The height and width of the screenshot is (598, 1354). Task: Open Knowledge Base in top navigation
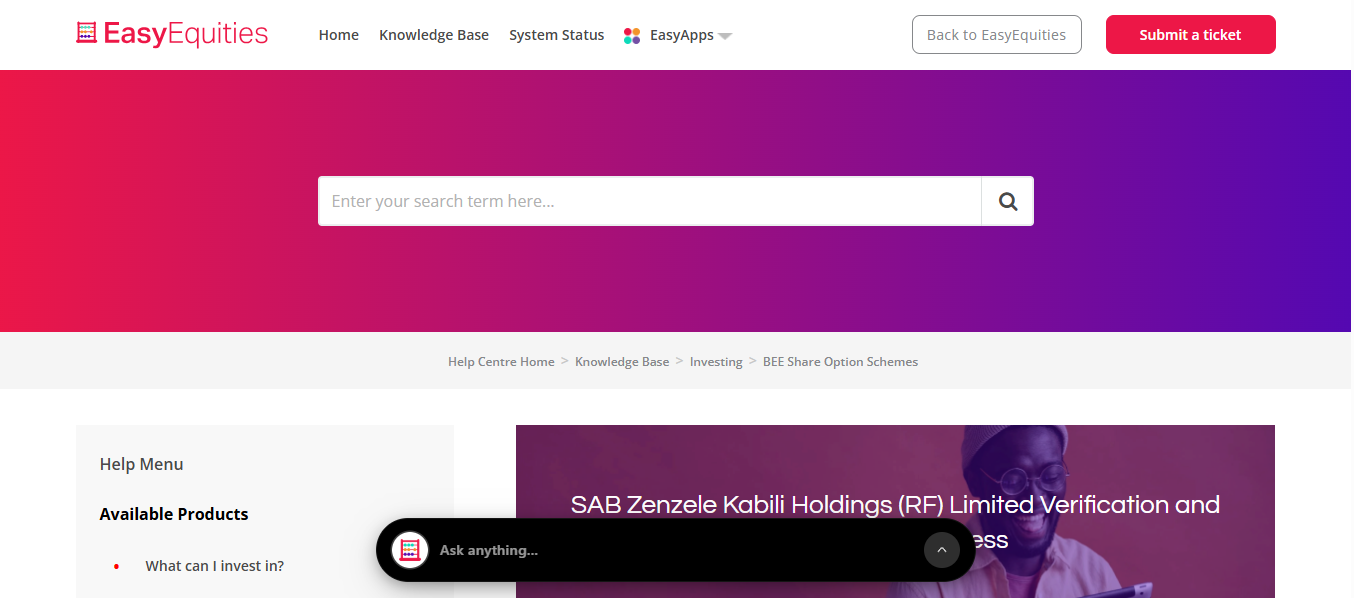click(434, 35)
